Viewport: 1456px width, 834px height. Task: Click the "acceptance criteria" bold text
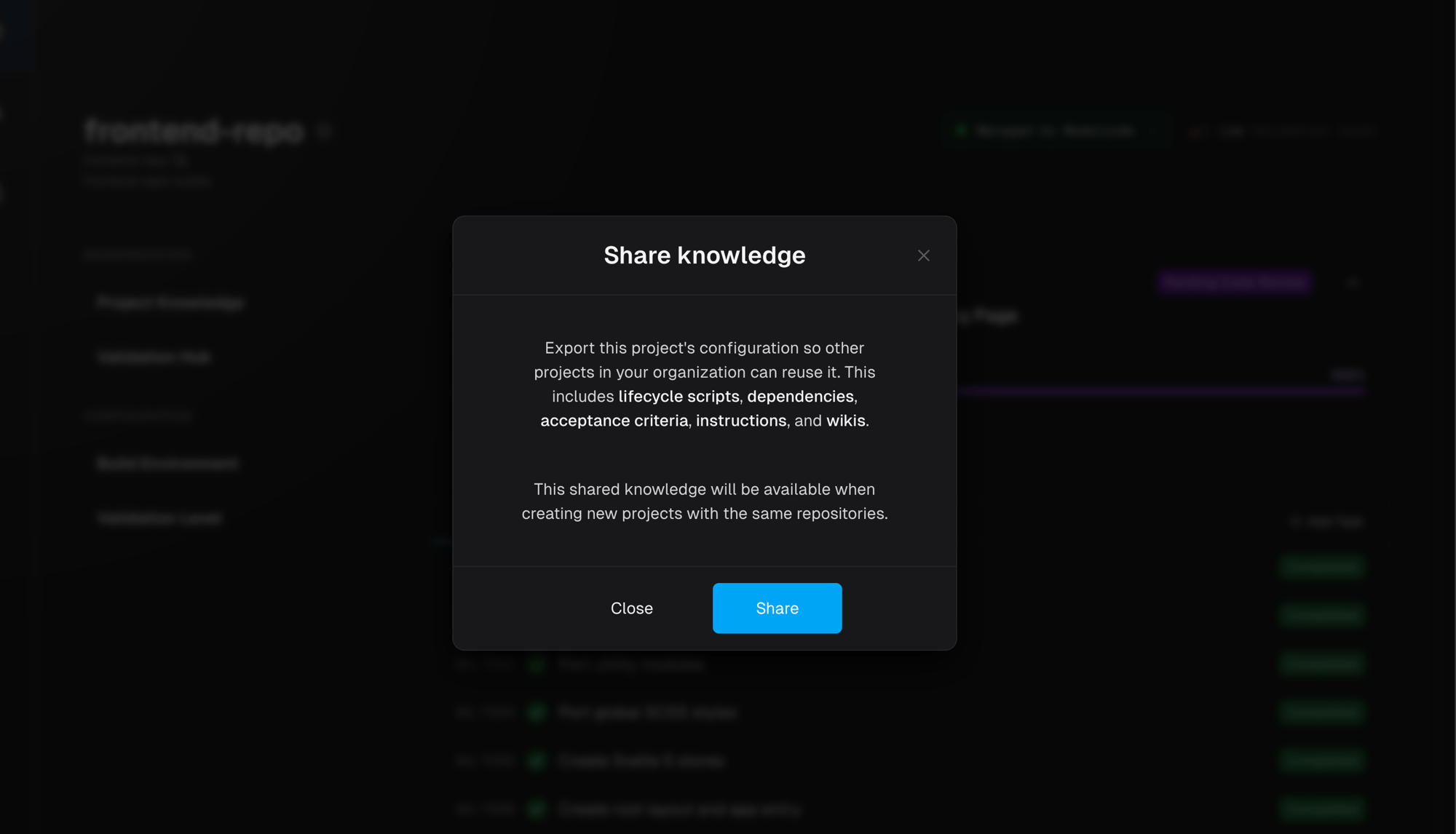point(614,421)
